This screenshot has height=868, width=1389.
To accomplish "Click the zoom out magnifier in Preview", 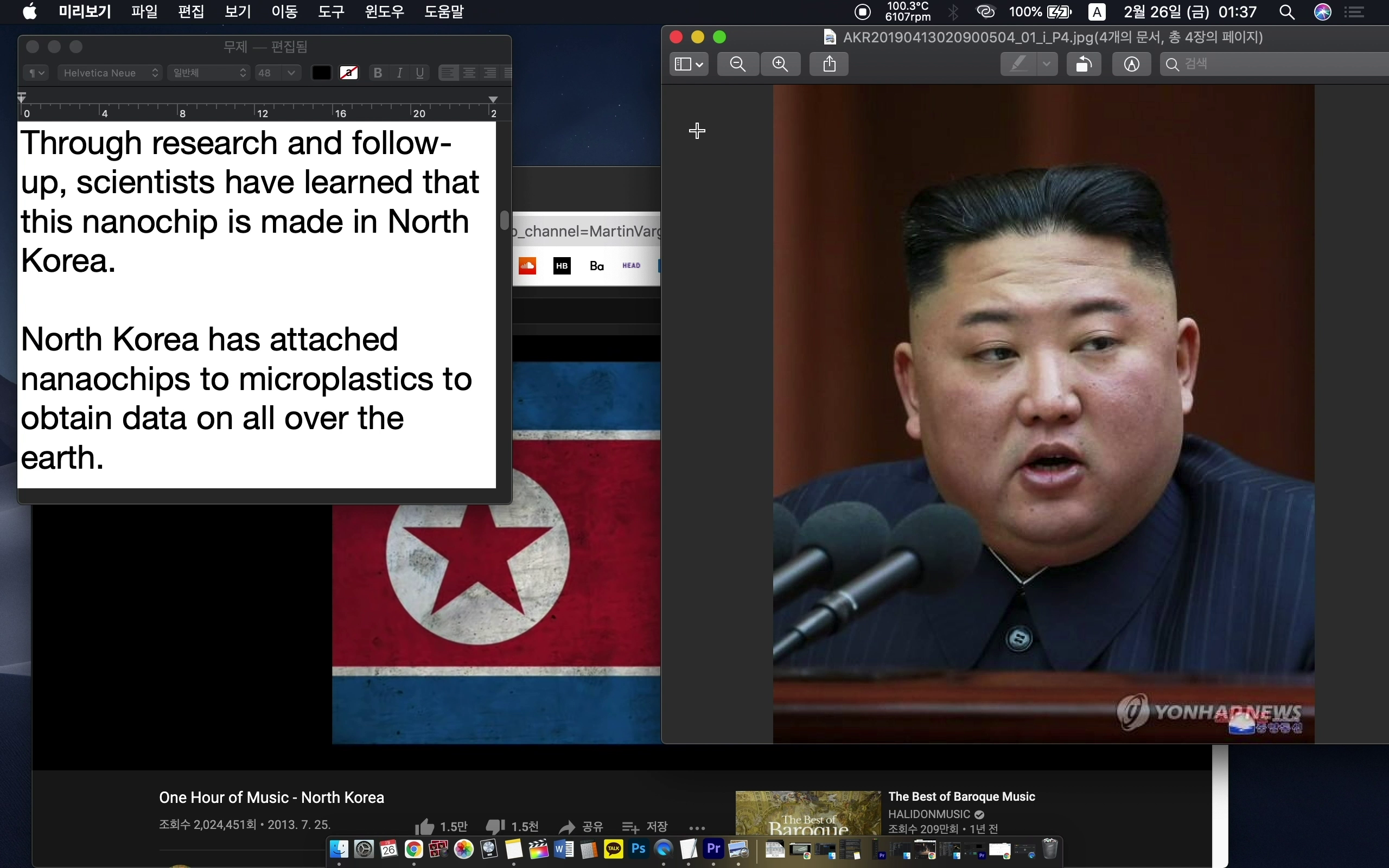I will pos(738,65).
